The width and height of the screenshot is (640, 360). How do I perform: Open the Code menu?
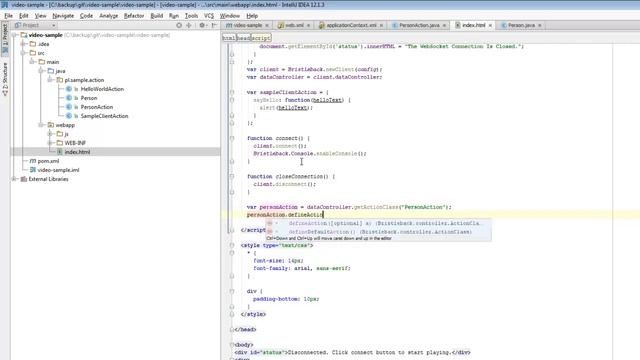click(x=86, y=16)
